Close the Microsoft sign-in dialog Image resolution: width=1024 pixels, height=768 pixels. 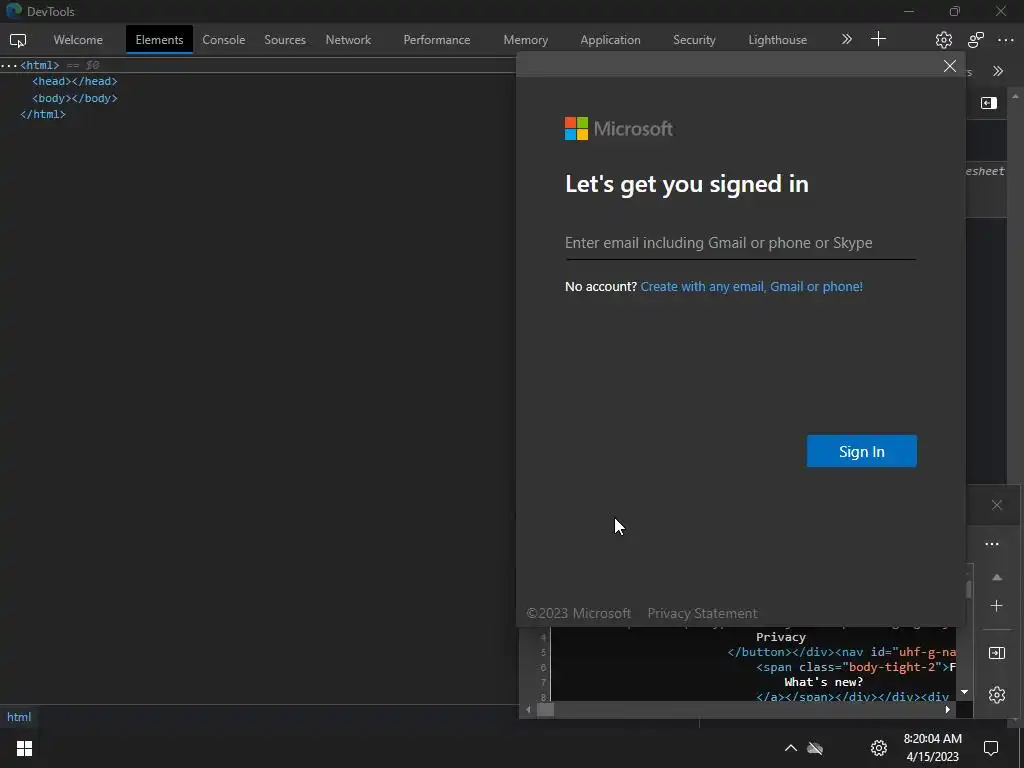pyautogui.click(x=950, y=66)
